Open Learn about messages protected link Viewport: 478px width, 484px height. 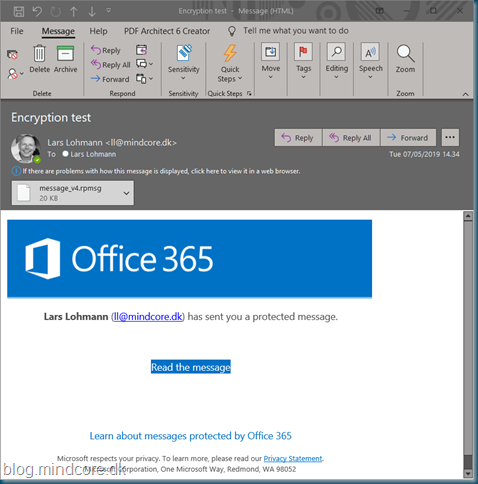tap(191, 436)
